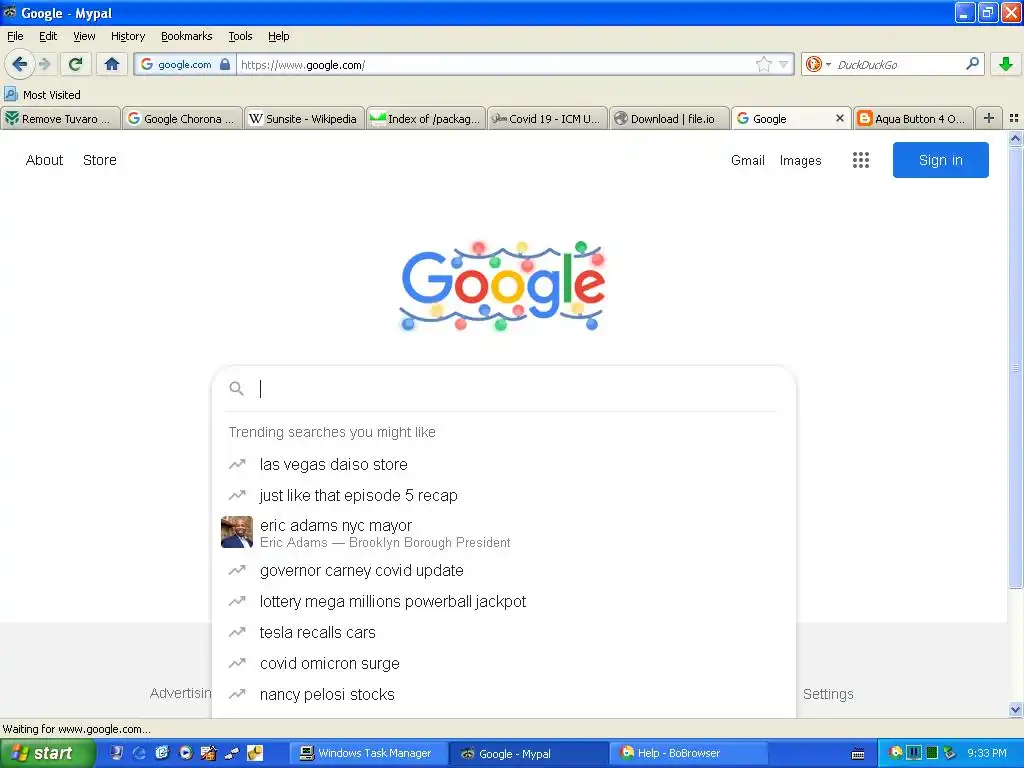Click the system clock showing 9:33 PM
The height and width of the screenshot is (768, 1024).
coord(986,753)
